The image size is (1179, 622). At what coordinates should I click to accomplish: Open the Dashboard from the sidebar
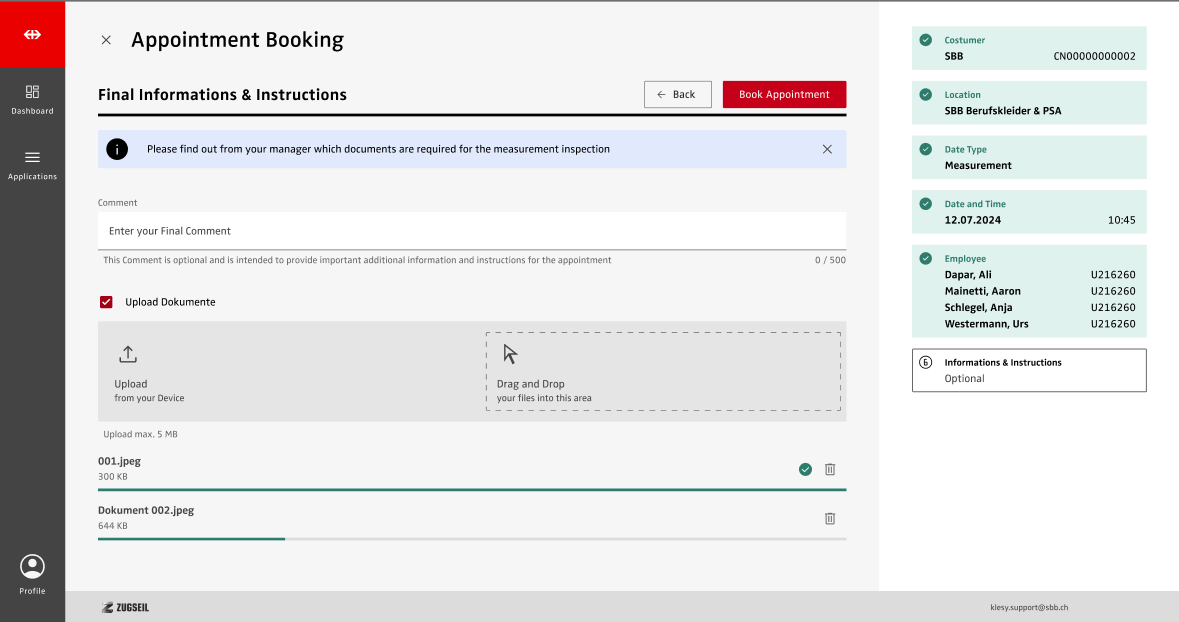[x=32, y=98]
